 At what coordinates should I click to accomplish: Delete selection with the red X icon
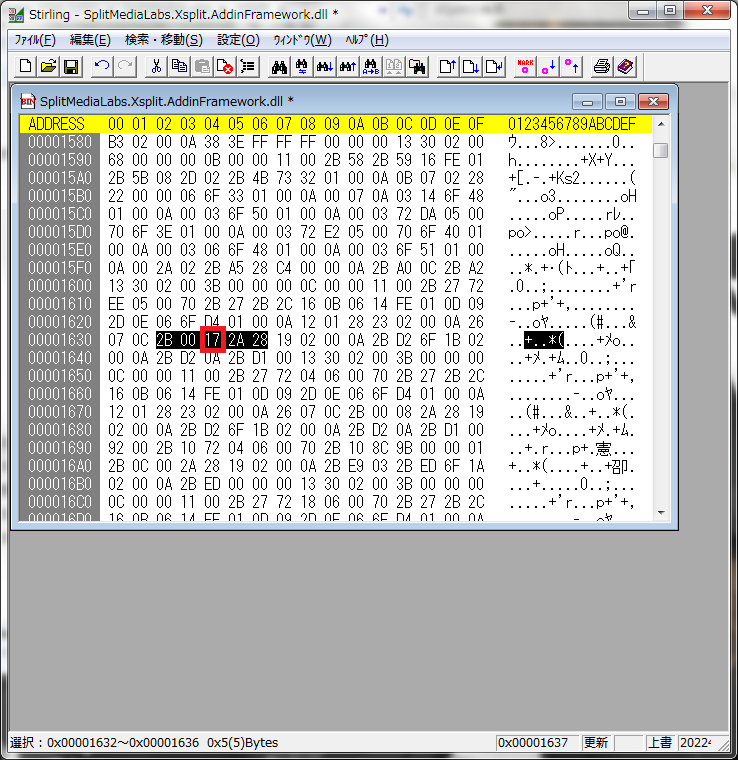[x=225, y=66]
